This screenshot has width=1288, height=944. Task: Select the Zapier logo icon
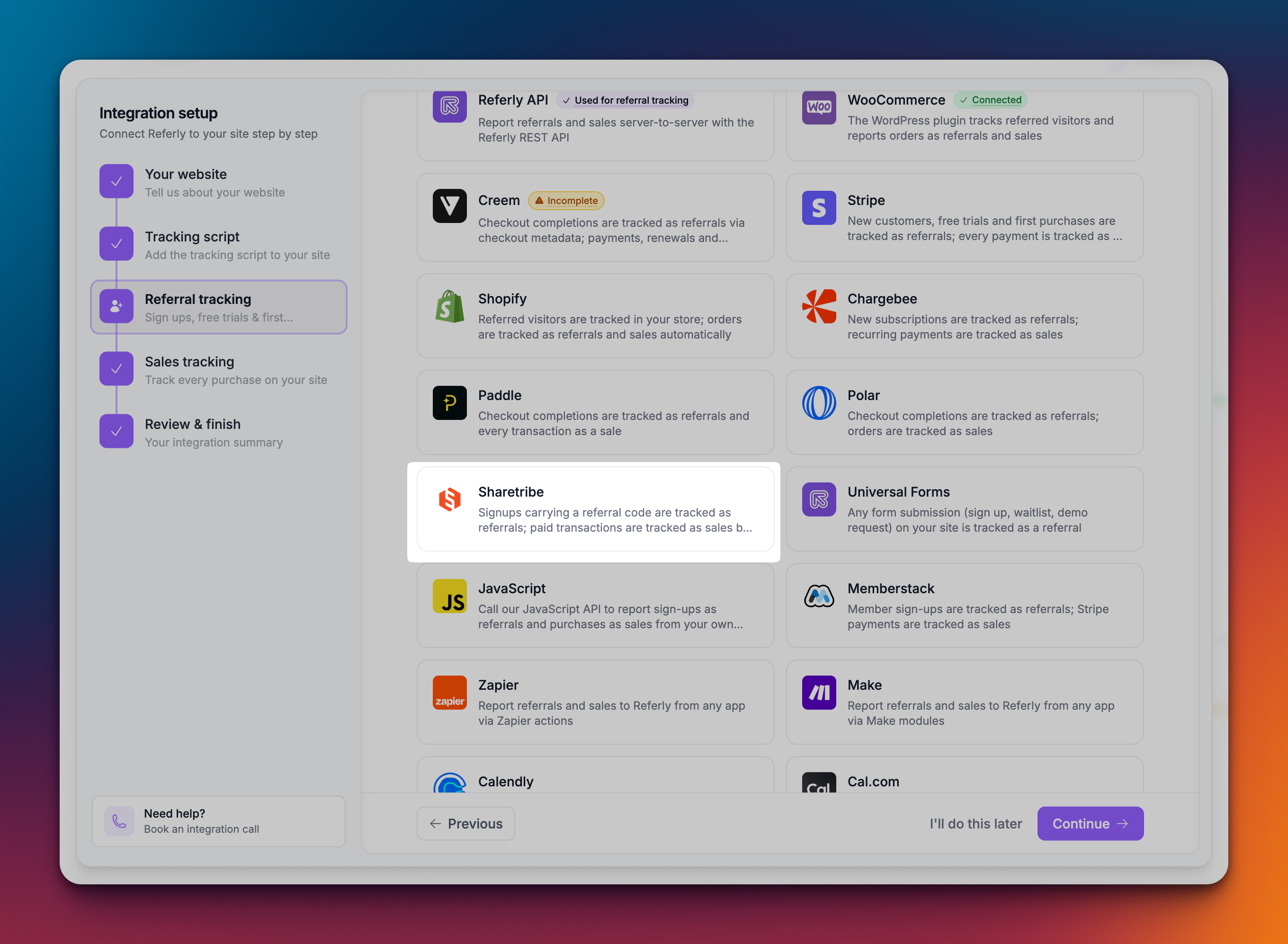tap(449, 693)
